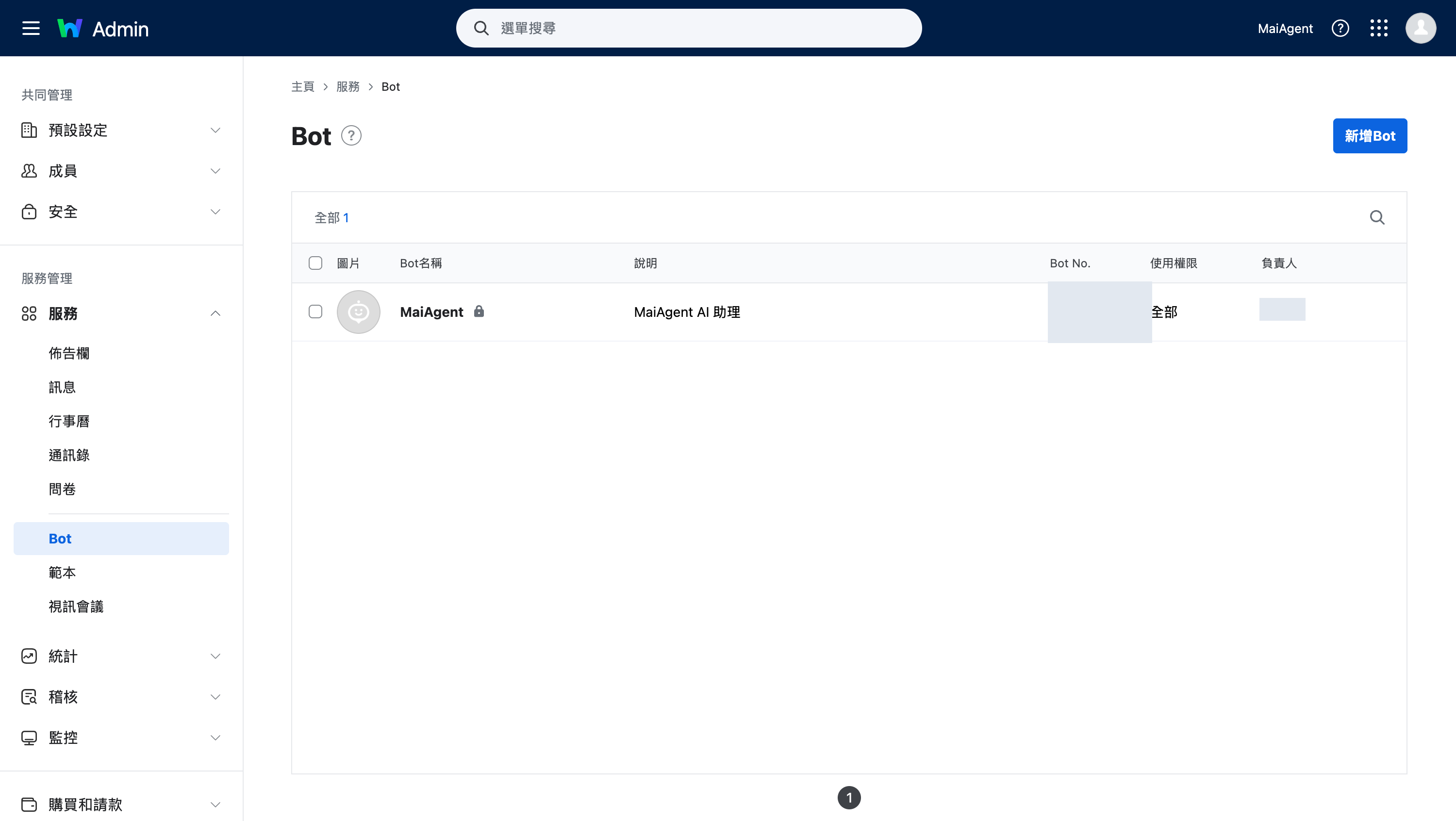
Task: Open 通訊錄 in the sidebar
Action: coord(69,455)
